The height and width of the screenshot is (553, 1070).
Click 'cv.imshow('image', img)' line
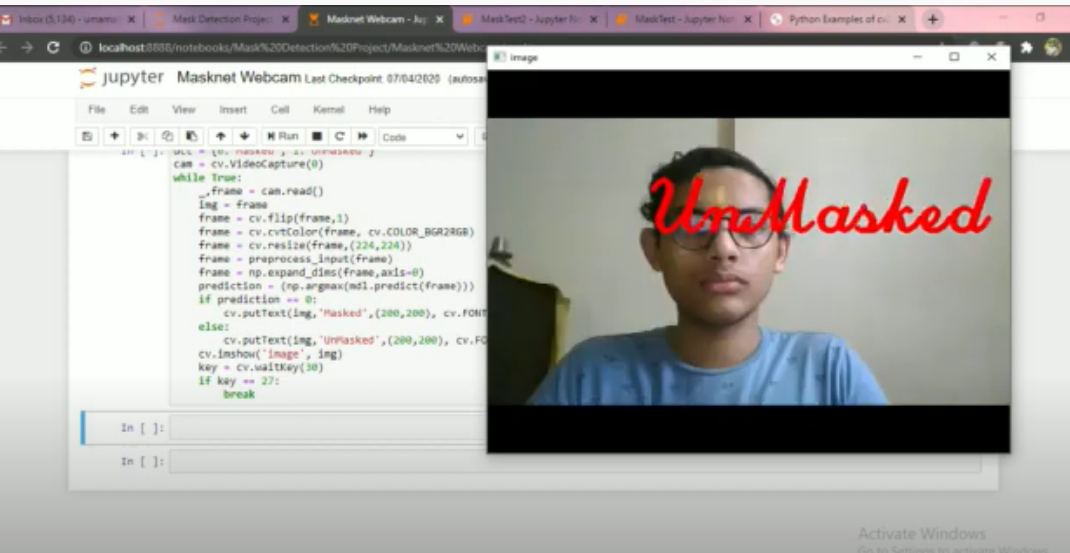click(x=270, y=354)
